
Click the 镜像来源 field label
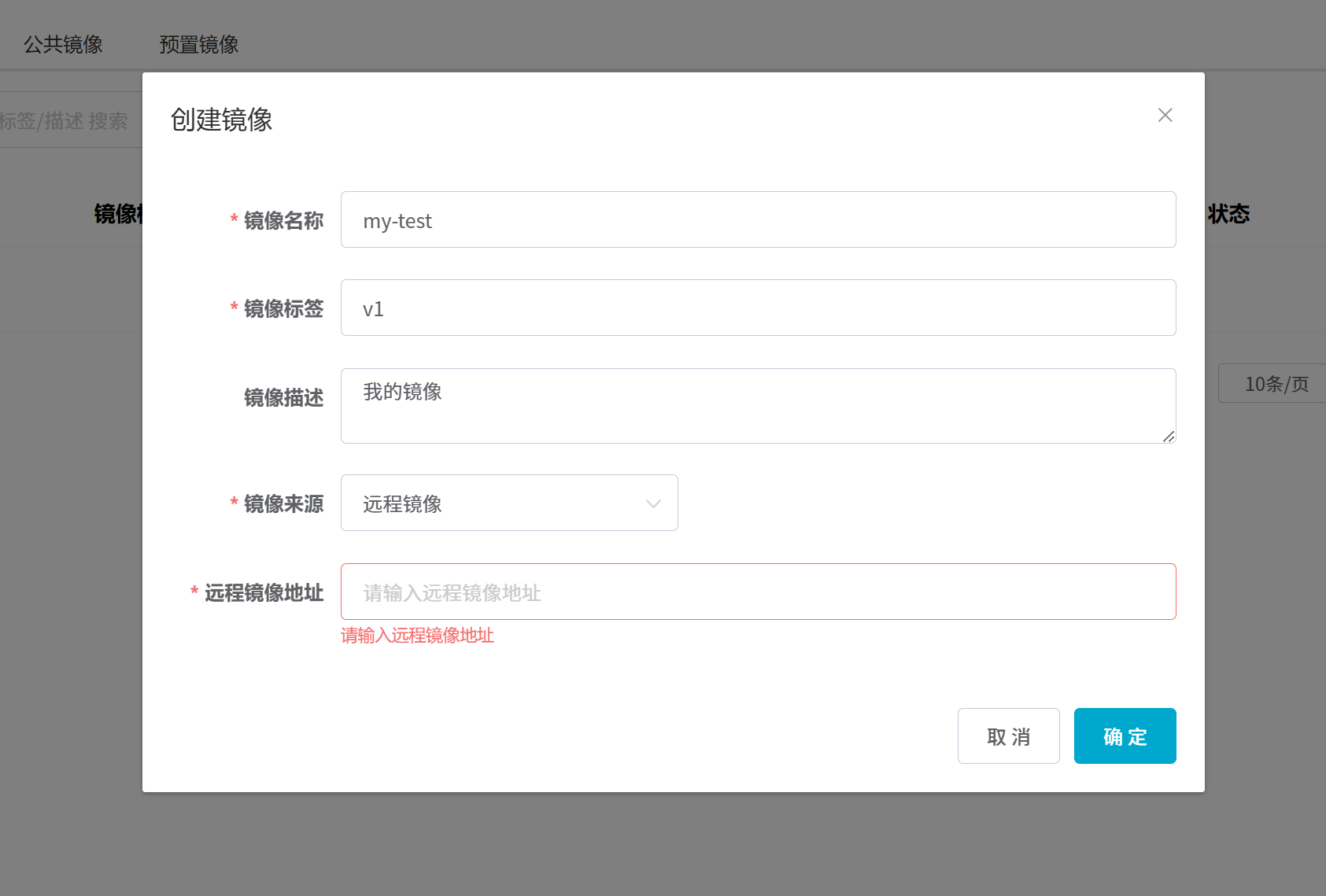pos(283,504)
